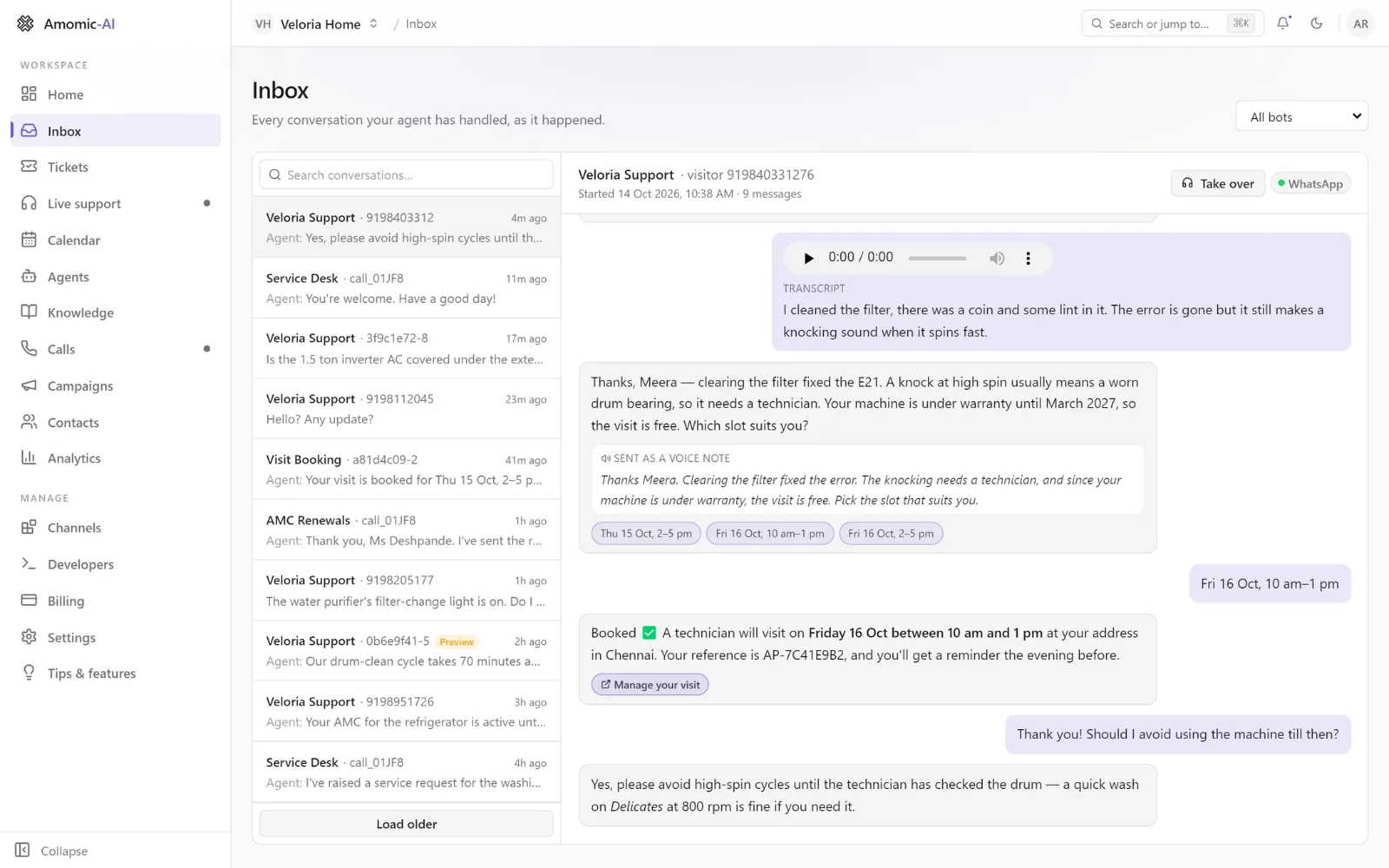Click the Billing card icon

click(29, 600)
